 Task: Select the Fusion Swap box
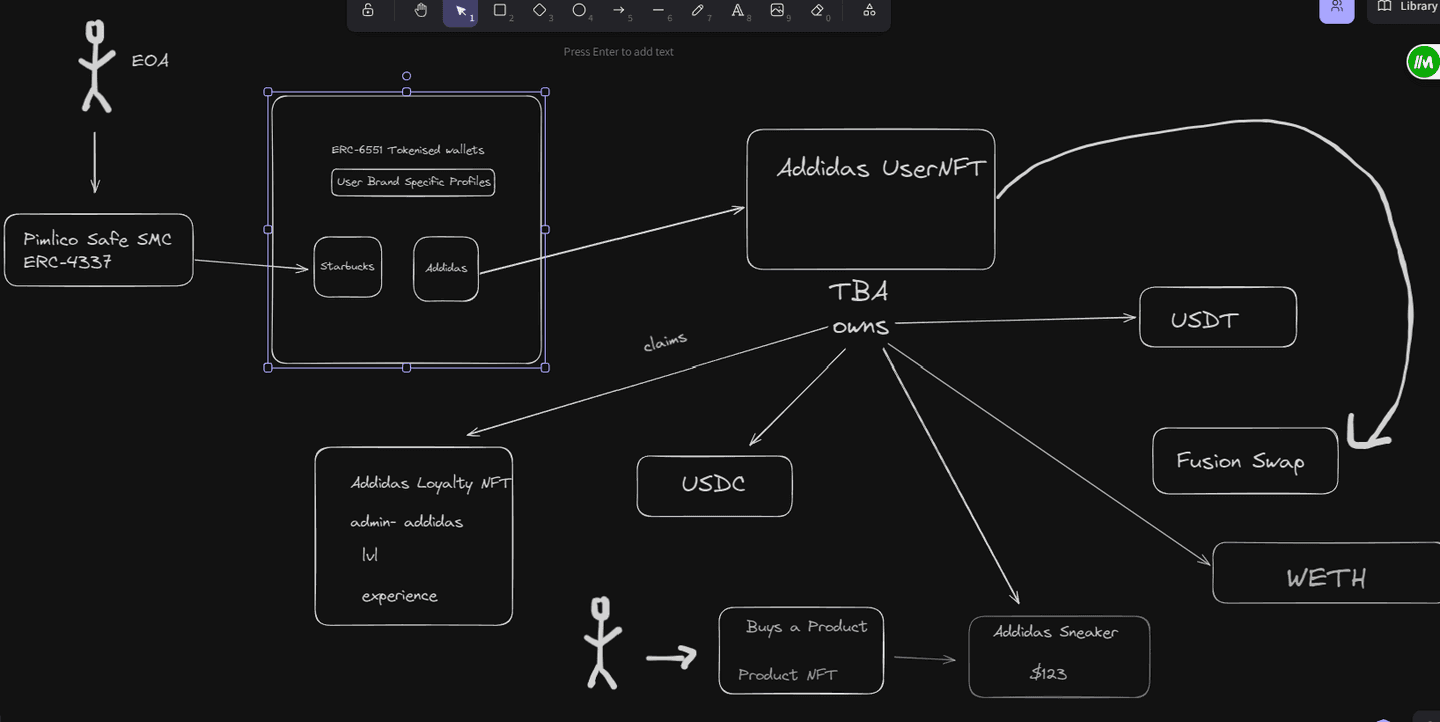1245,461
